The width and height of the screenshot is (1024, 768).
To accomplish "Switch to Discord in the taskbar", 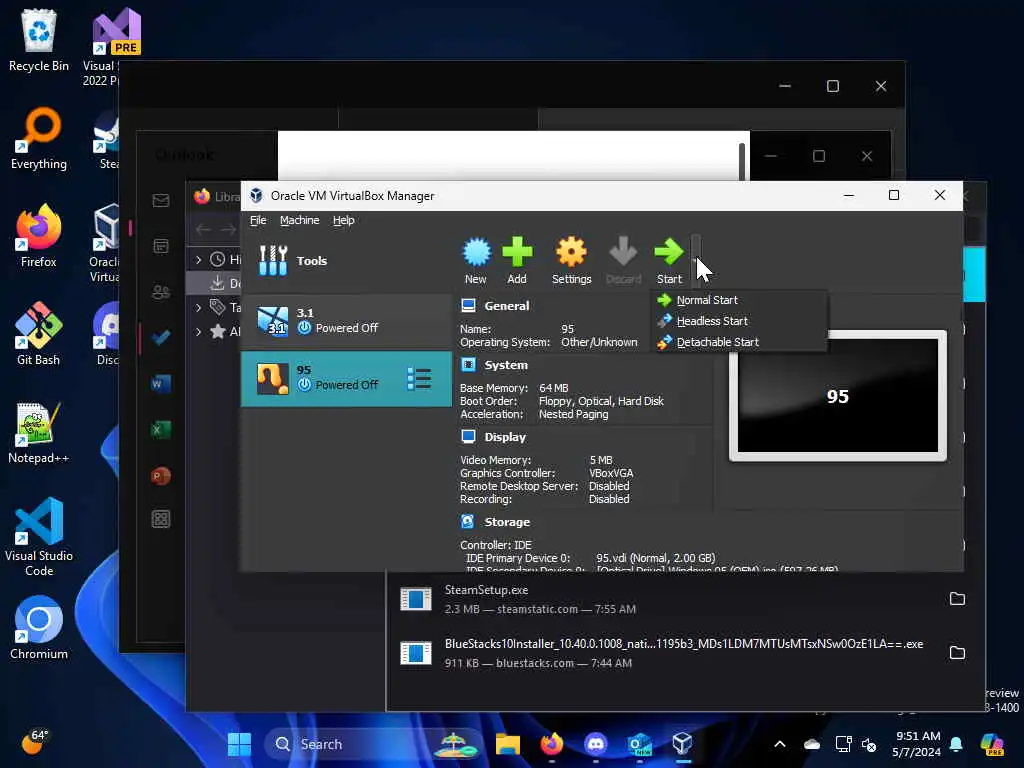I will [596, 744].
